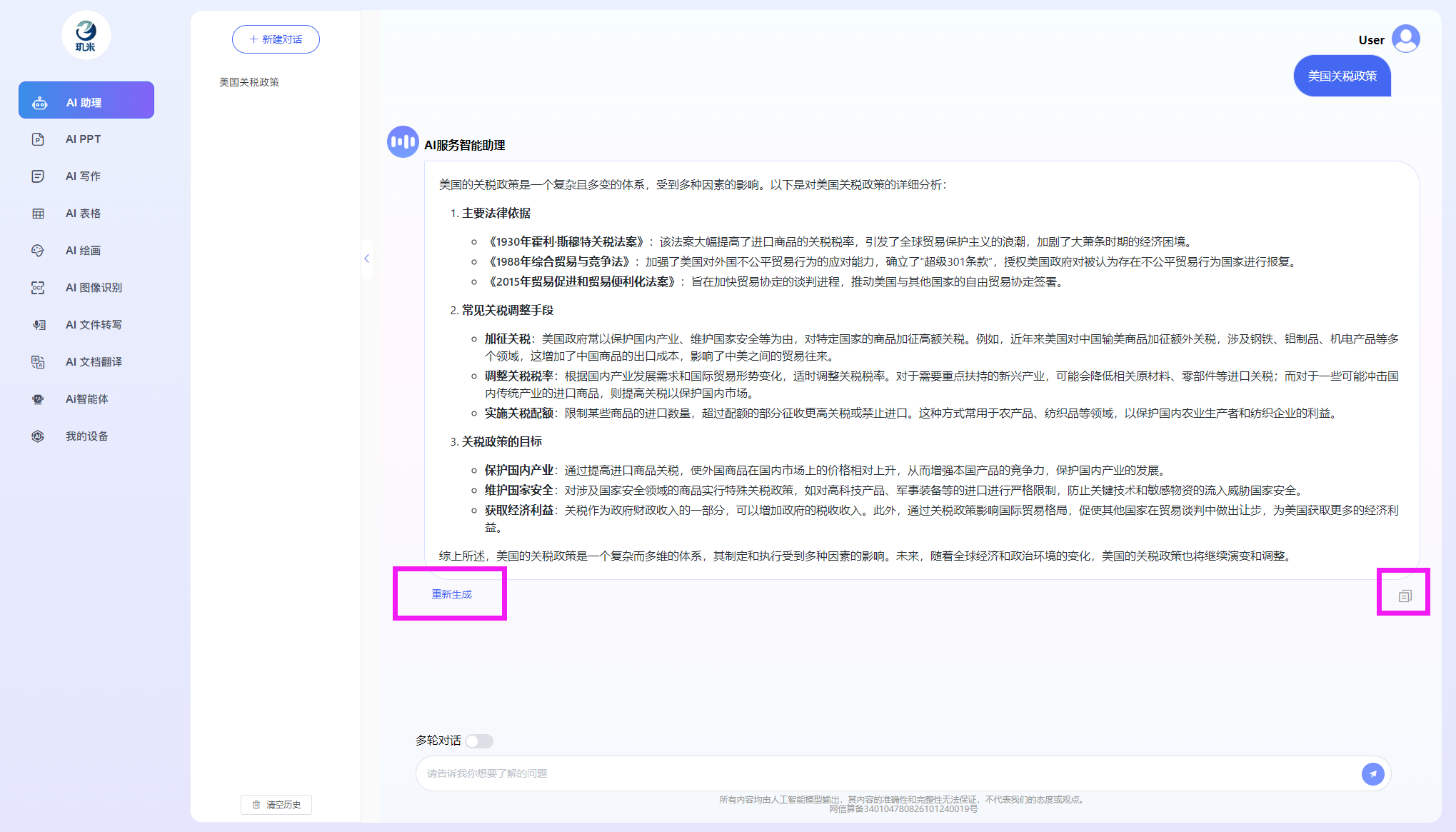Collapse the conversation history panel arrow

[x=366, y=259]
